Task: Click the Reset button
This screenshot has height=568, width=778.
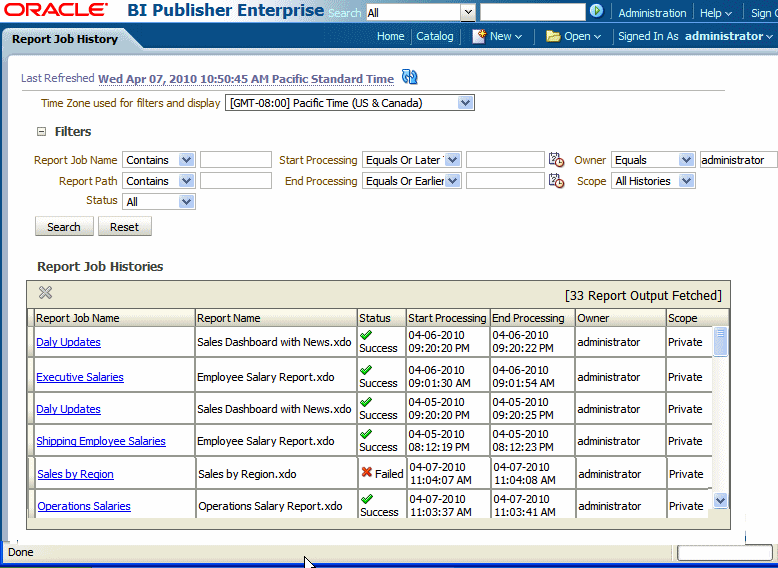Action: click(125, 227)
